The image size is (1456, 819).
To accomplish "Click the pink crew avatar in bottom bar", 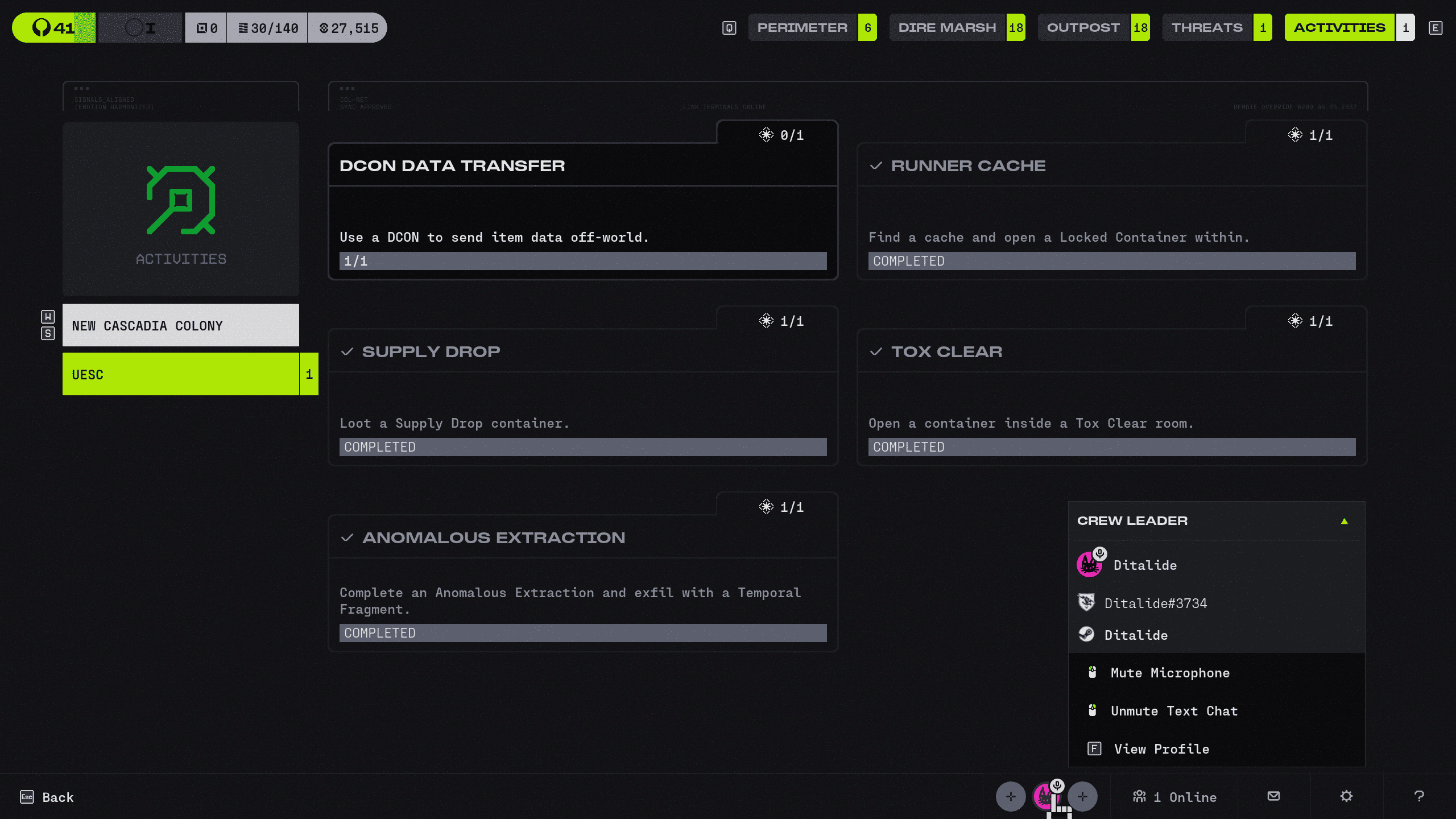I will (x=1045, y=796).
